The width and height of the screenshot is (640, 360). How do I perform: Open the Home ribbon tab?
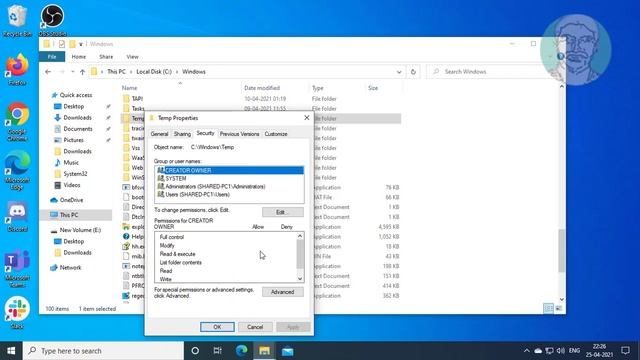(79, 57)
